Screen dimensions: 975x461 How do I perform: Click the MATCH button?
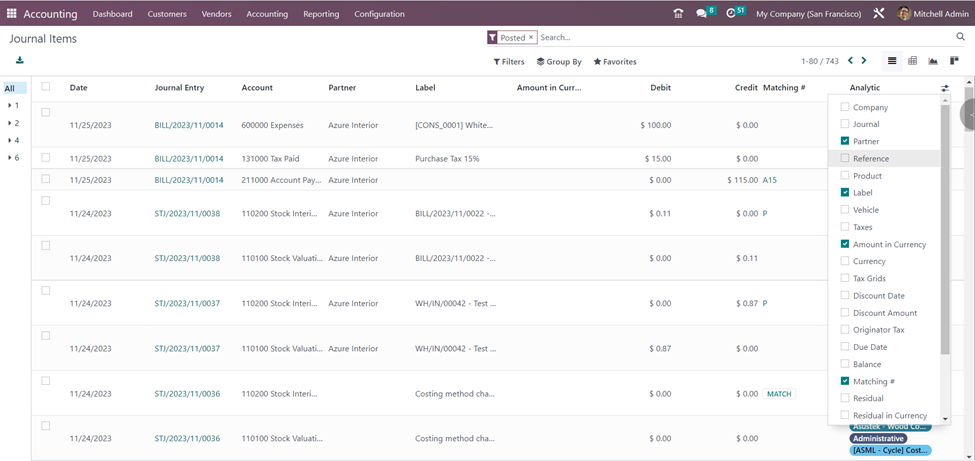[779, 394]
